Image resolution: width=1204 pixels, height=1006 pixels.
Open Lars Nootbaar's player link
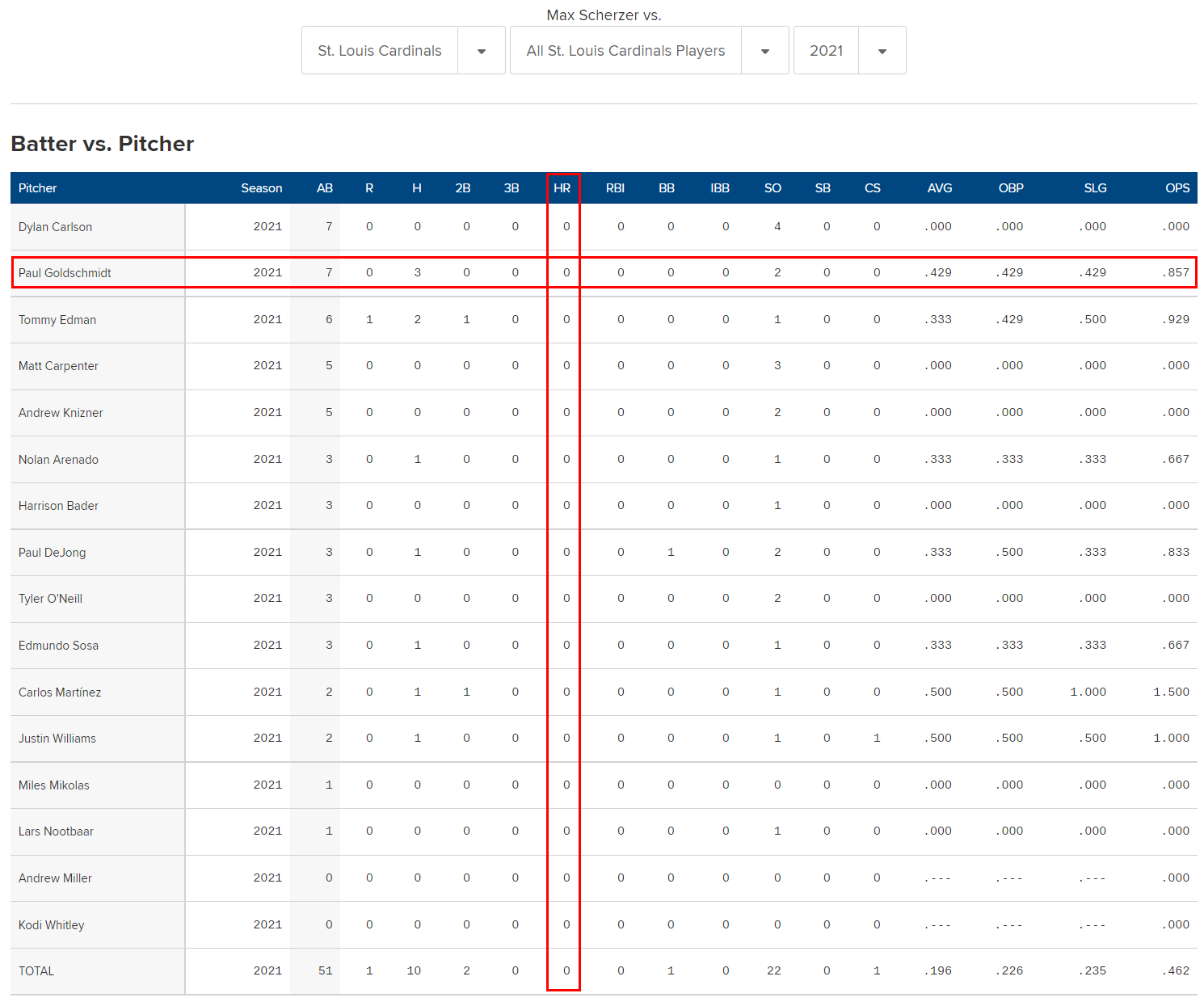pos(56,831)
